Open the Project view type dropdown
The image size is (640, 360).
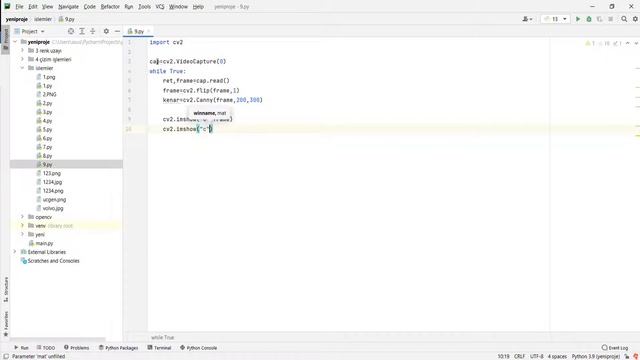(x=29, y=31)
